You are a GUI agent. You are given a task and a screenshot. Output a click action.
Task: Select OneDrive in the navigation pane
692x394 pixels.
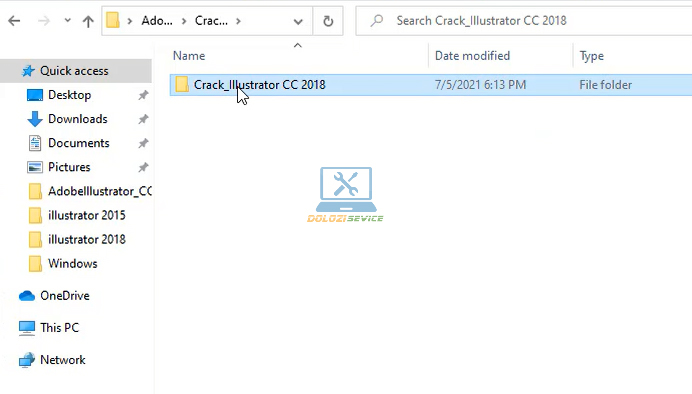click(x=65, y=296)
